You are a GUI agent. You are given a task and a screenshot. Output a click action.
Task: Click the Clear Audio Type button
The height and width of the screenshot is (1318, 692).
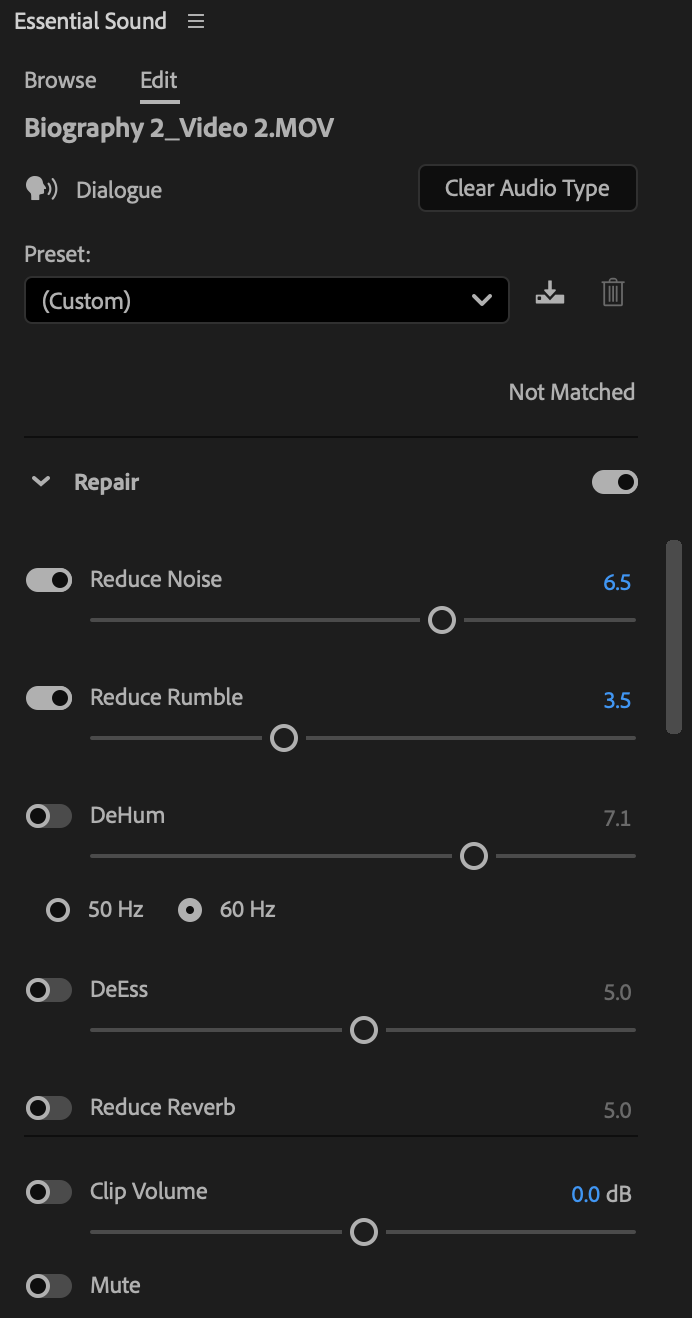tap(527, 188)
